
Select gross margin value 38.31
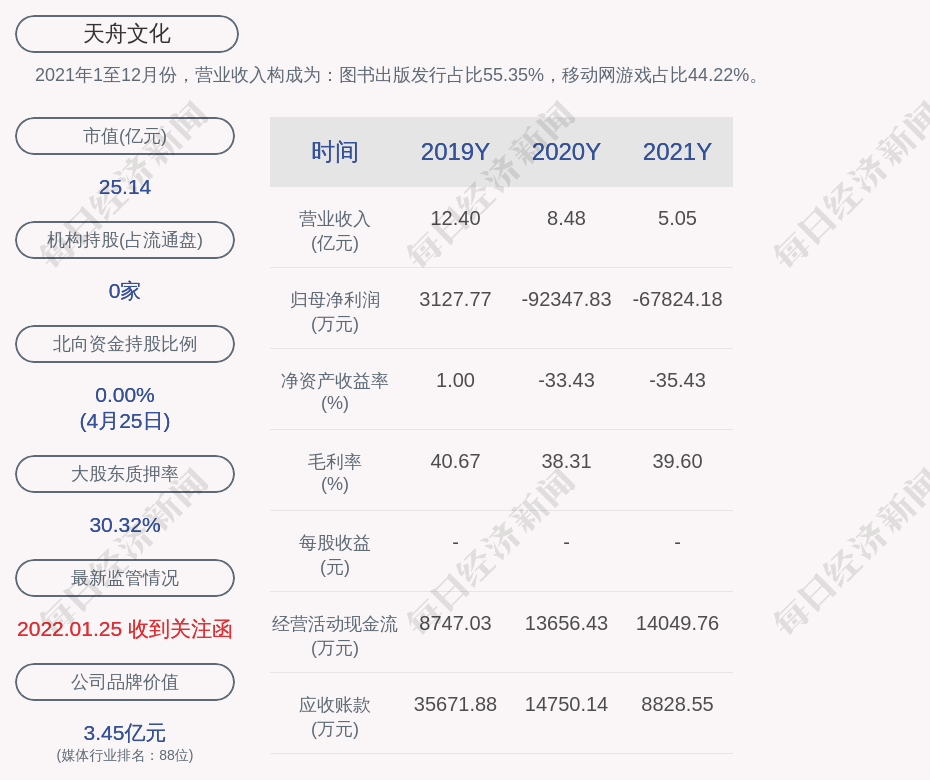click(566, 461)
